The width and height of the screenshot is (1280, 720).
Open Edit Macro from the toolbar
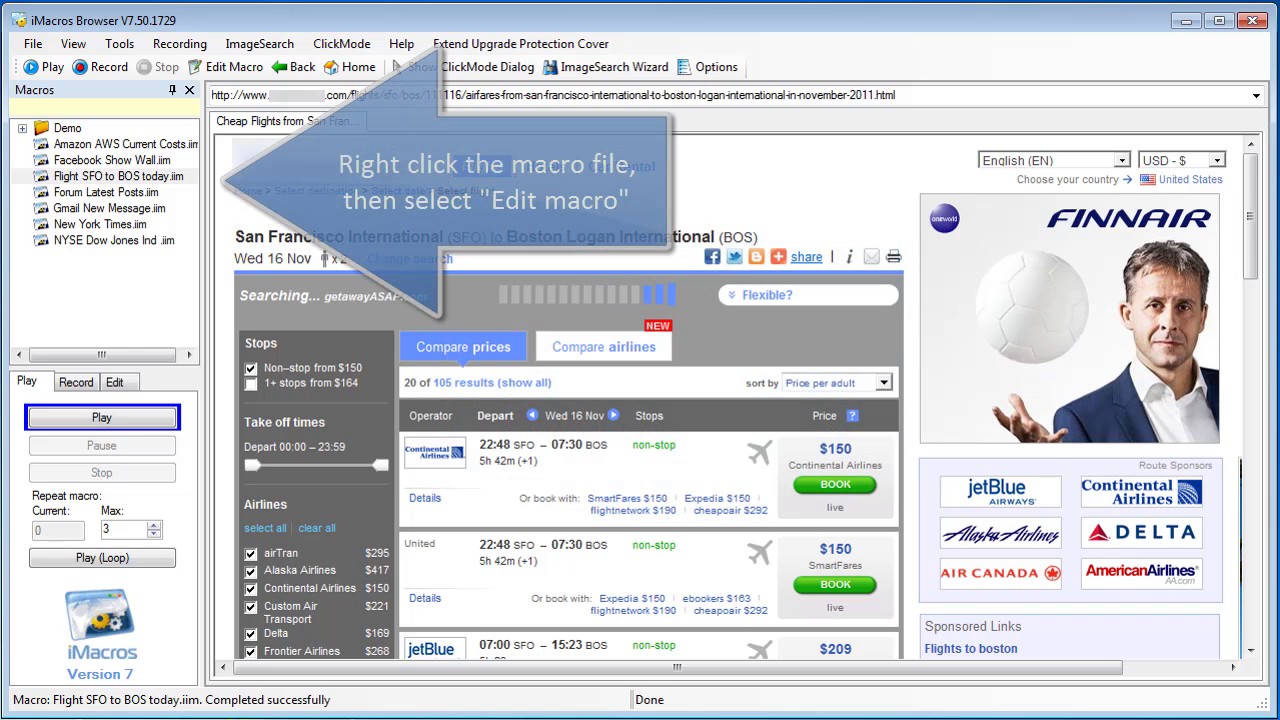(225, 67)
